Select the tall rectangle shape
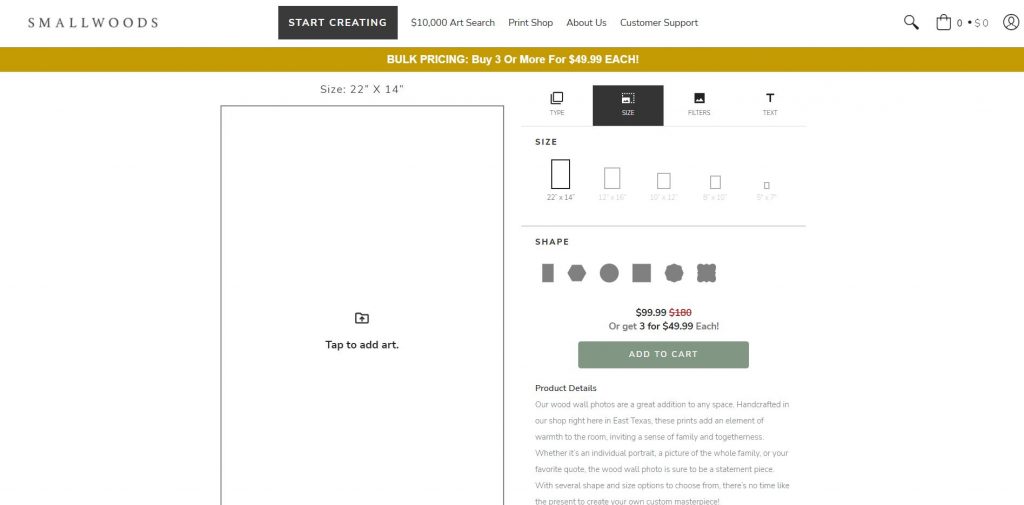The image size is (1024, 505). click(548, 273)
